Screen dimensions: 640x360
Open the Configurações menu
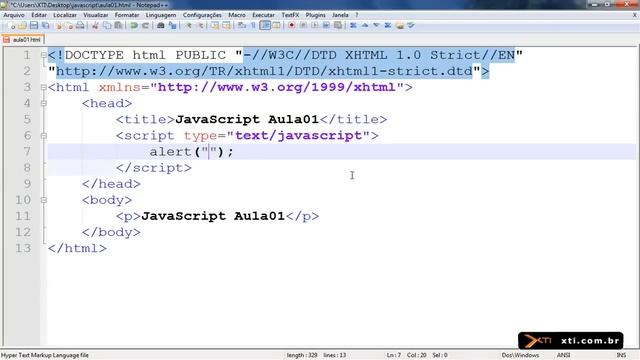click(202, 15)
